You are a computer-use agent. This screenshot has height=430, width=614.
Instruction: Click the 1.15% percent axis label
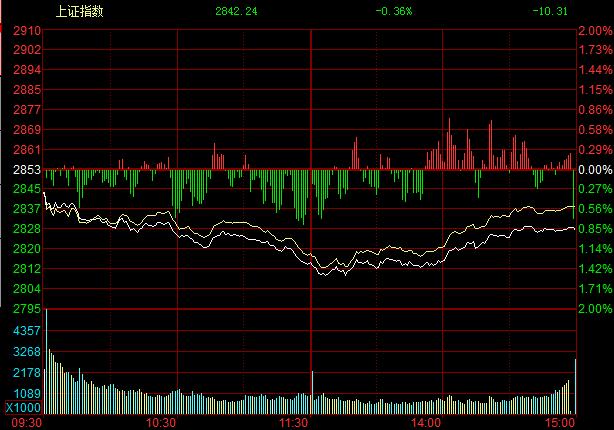pos(595,90)
